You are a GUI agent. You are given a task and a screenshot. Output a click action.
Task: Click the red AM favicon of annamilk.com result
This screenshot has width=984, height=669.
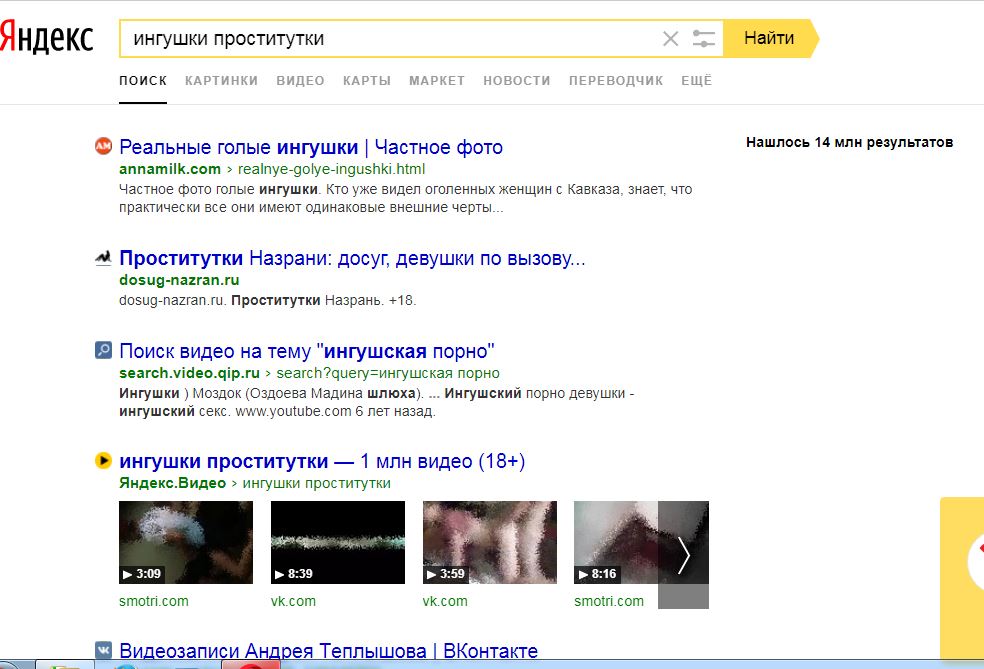(x=103, y=146)
